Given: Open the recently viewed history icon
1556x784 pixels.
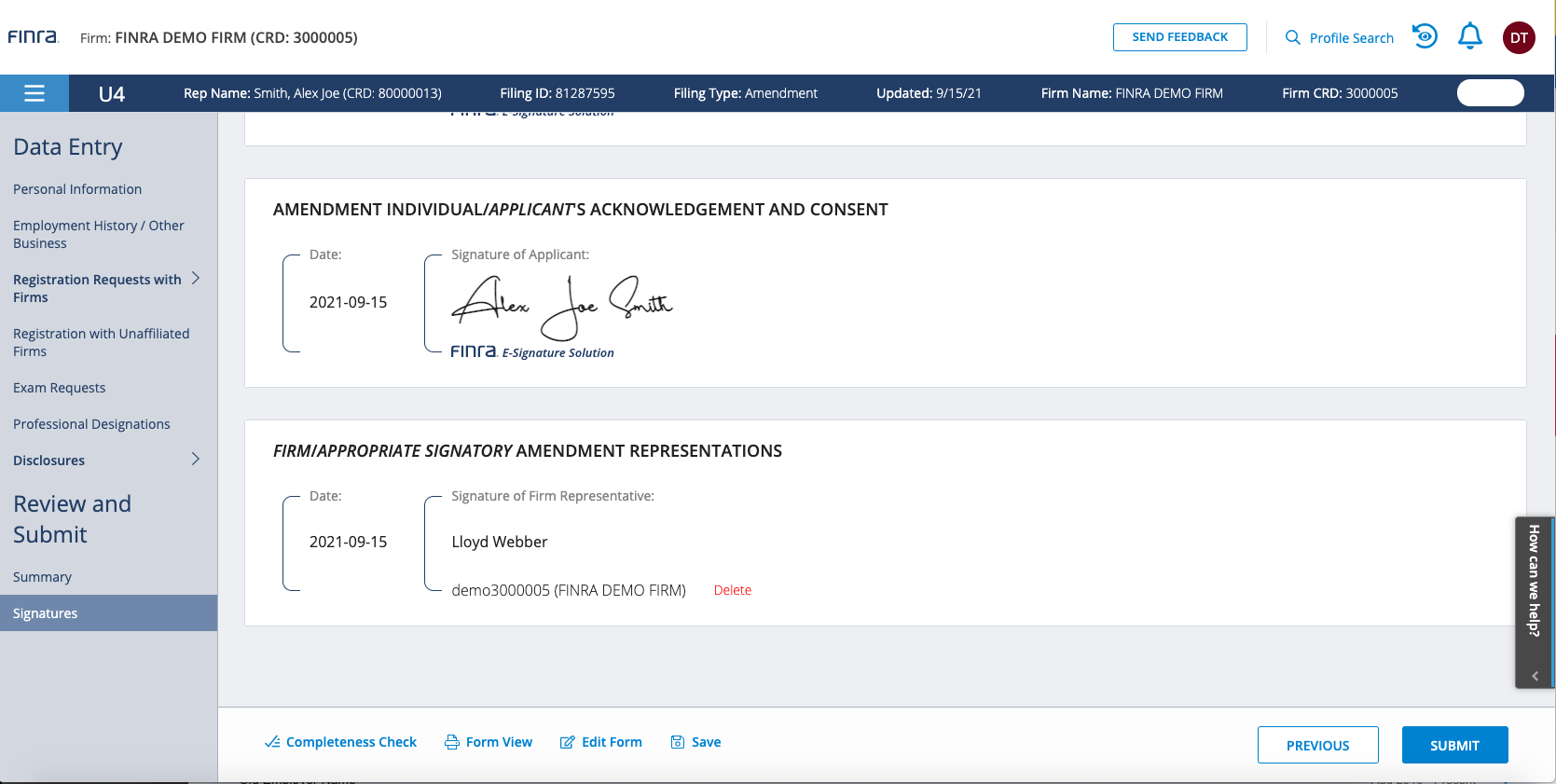Looking at the screenshot, I should pos(1425,36).
